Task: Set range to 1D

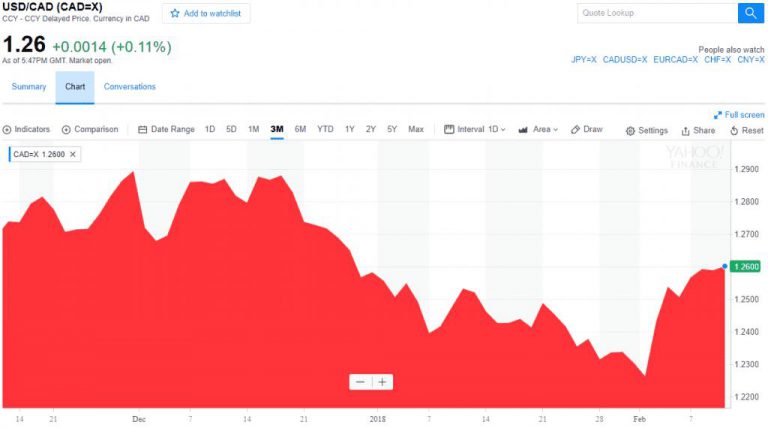Action: (x=210, y=129)
